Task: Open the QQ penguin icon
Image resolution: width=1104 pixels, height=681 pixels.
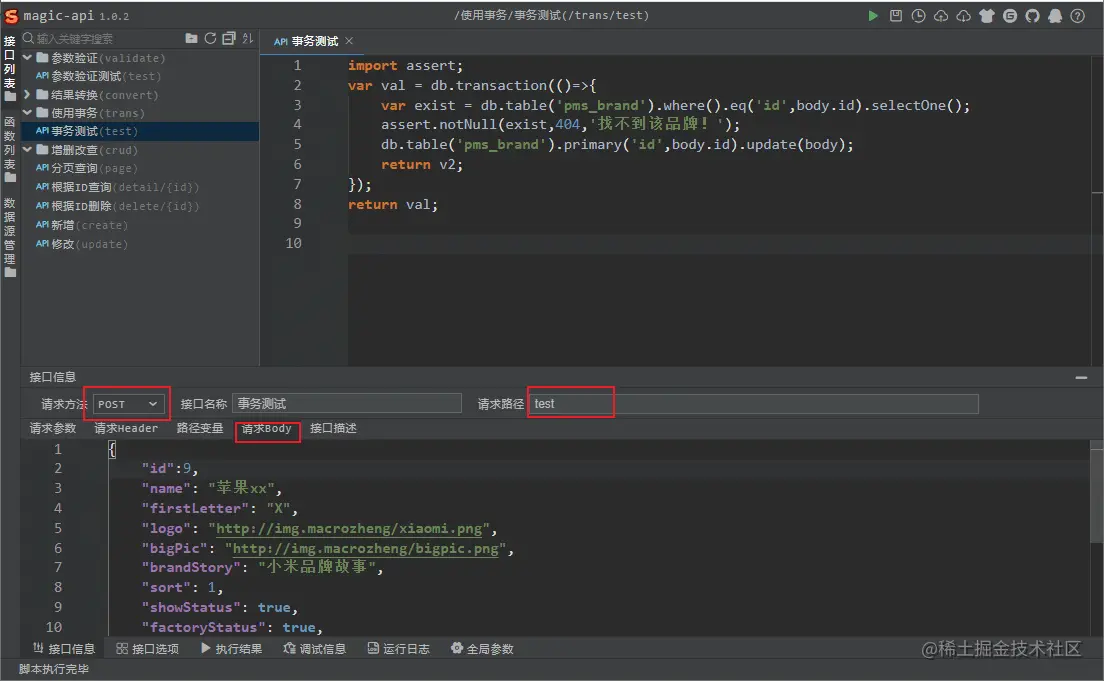Action: [1055, 15]
